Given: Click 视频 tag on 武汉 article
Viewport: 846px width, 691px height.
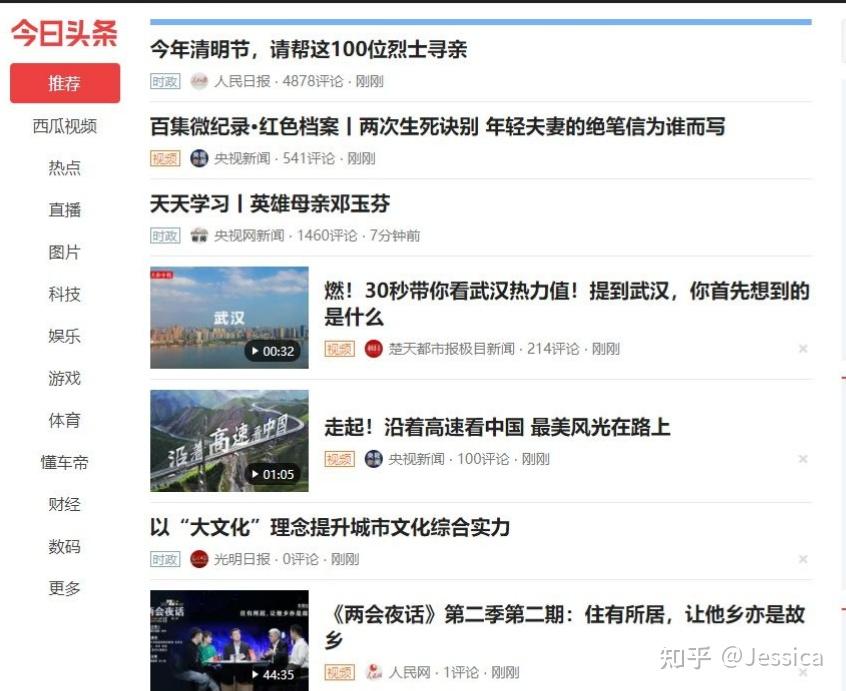Looking at the screenshot, I should (339, 349).
